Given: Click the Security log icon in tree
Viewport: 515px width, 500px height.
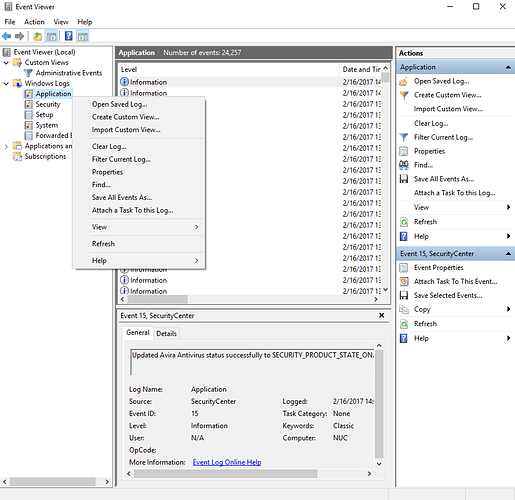Looking at the screenshot, I should pyautogui.click(x=29, y=104).
